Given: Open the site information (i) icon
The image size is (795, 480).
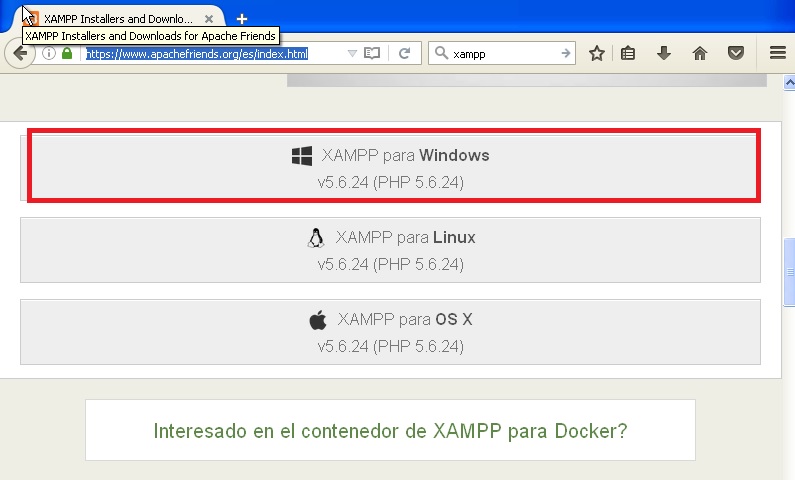Looking at the screenshot, I should (49, 53).
